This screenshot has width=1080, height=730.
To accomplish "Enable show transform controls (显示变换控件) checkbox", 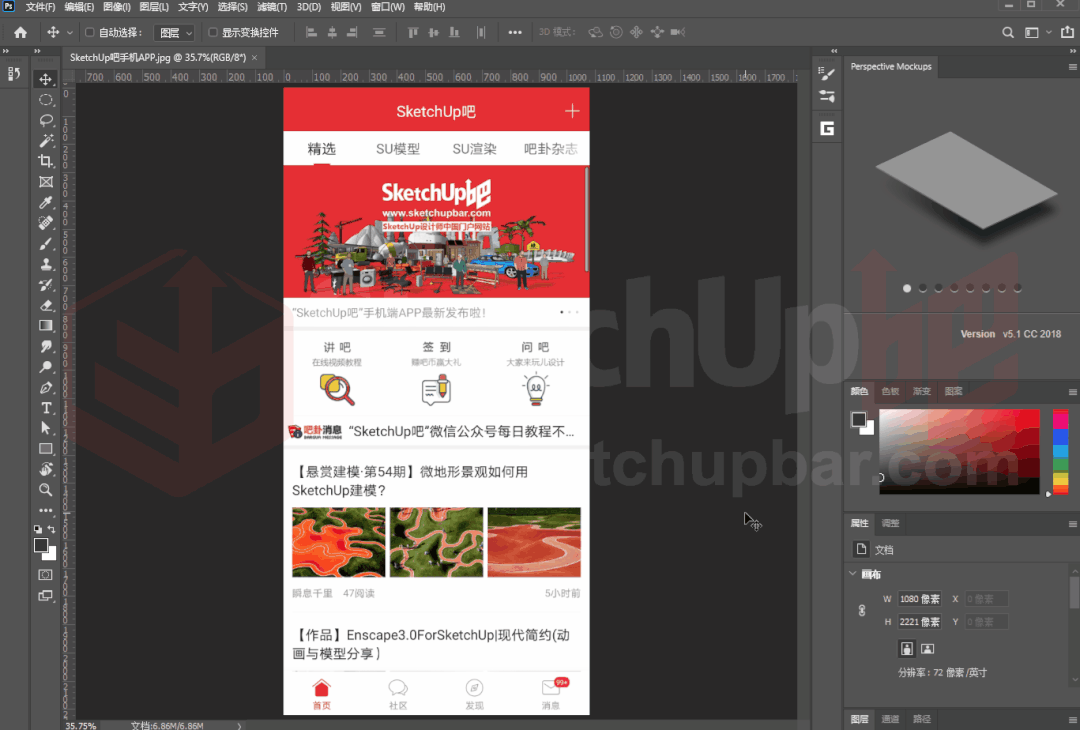I will pos(213,32).
